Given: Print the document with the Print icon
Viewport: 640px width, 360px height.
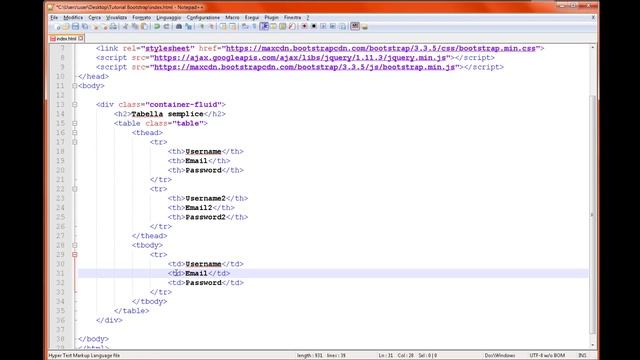Looking at the screenshot, I should [113, 27].
